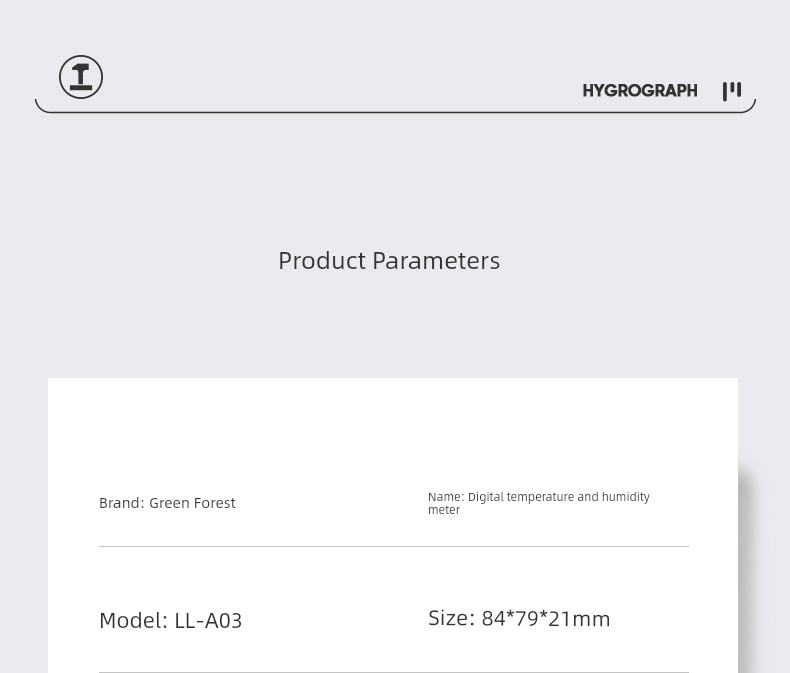Image resolution: width=790 pixels, height=673 pixels.
Task: Click the Model label
Action: 133,620
